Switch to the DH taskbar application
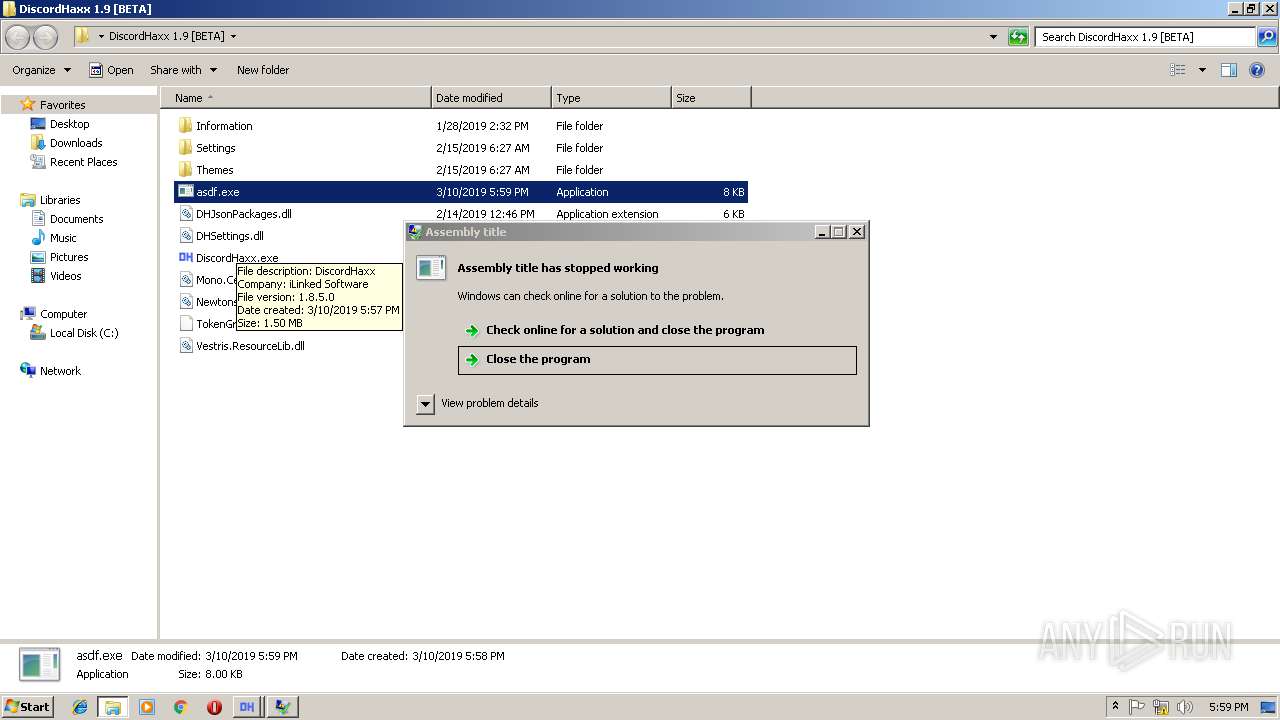The width and height of the screenshot is (1280, 720). (x=247, y=707)
